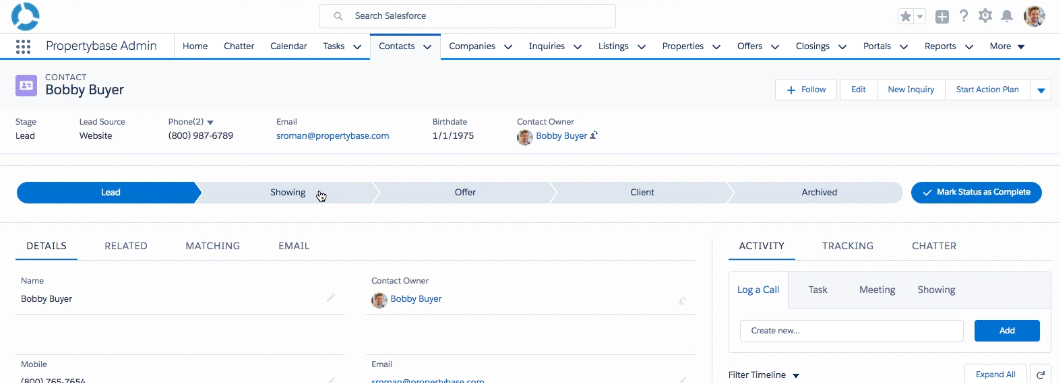The width and height of the screenshot is (1060, 383).
Task: Switch to the Matching tab
Action: tap(212, 246)
